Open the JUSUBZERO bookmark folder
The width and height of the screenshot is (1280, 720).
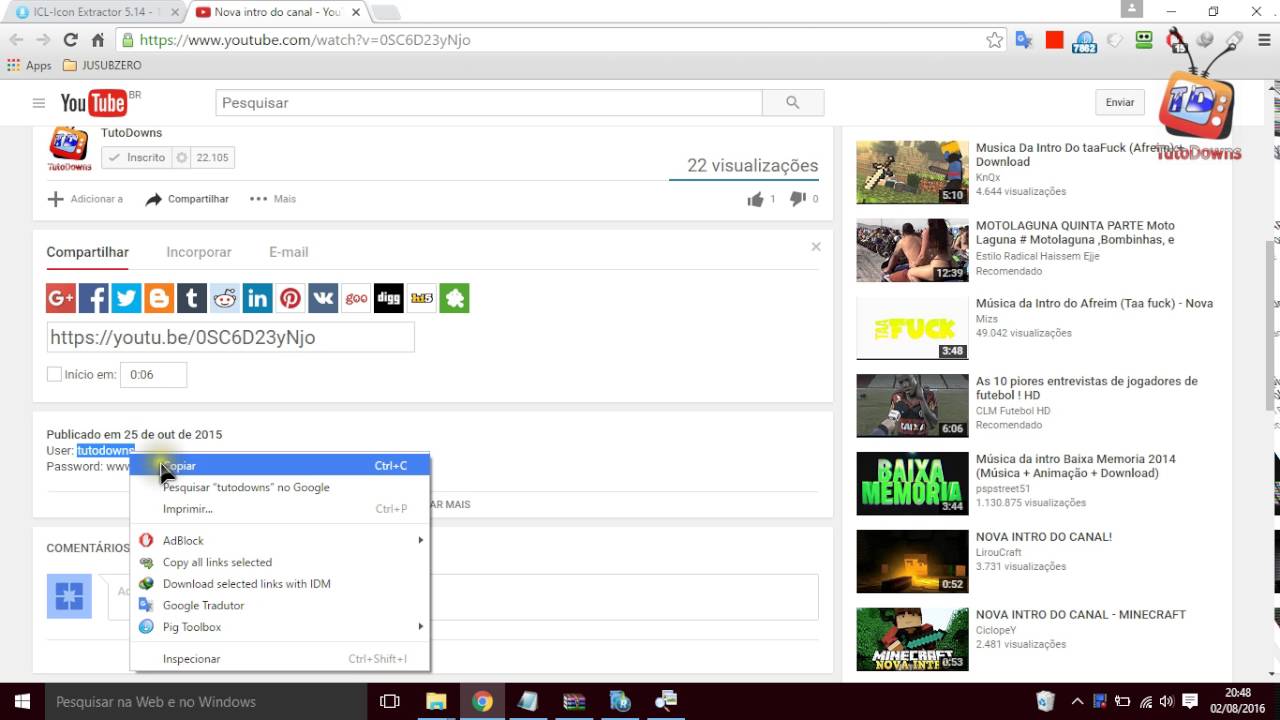coord(102,66)
